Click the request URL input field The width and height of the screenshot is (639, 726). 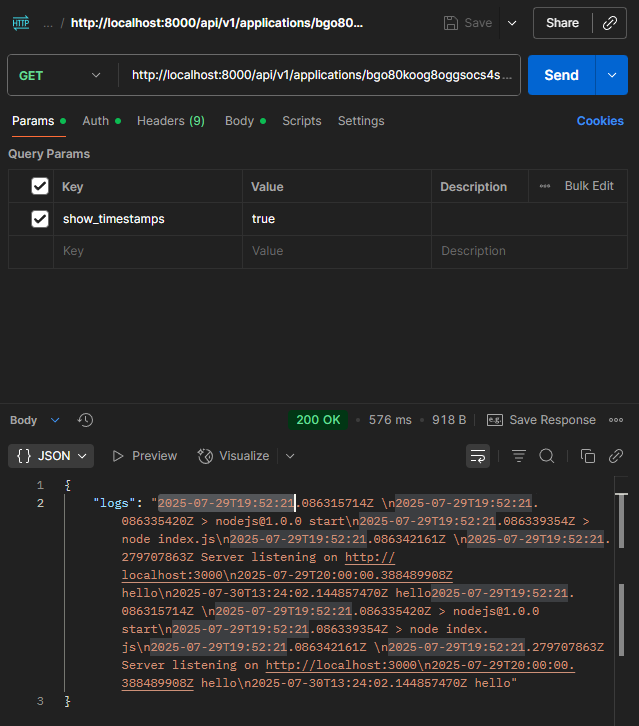(x=320, y=75)
